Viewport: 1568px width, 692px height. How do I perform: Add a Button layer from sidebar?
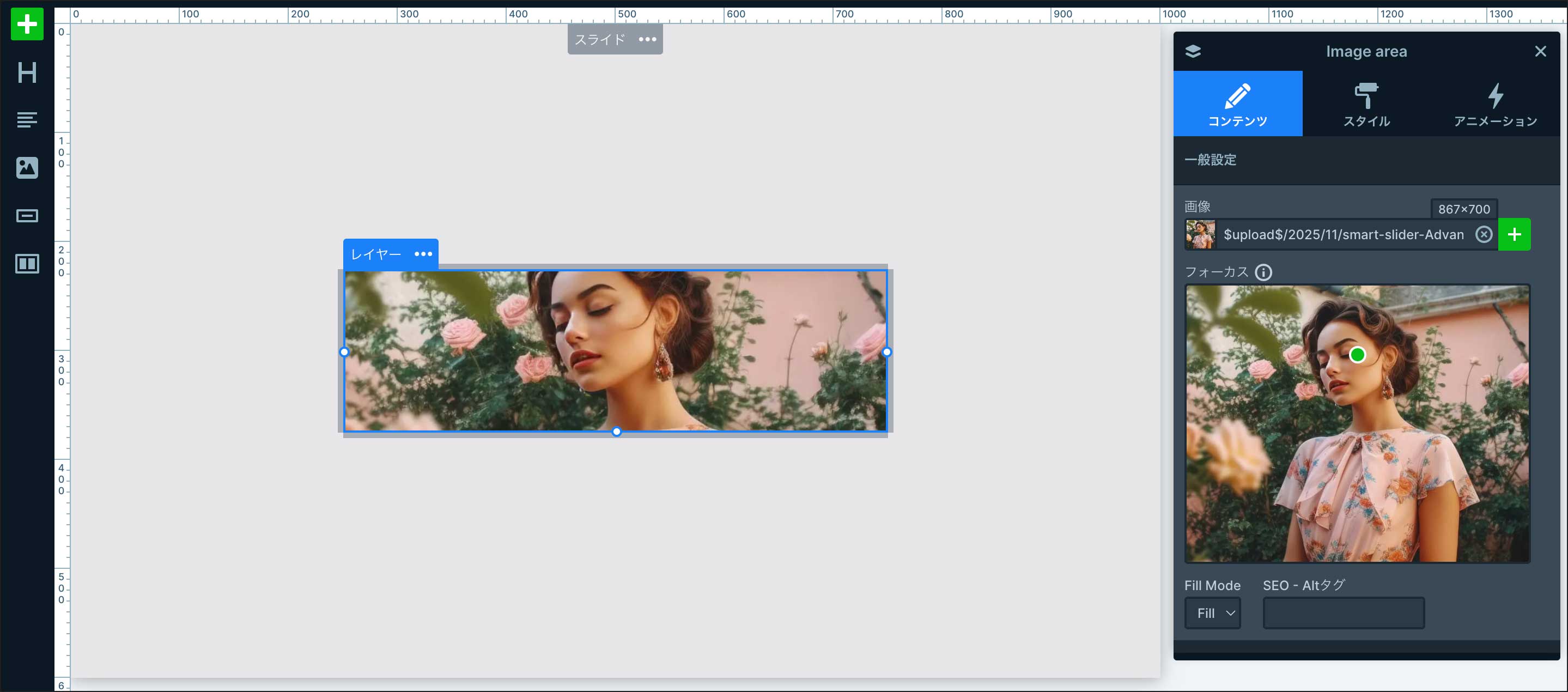[x=27, y=215]
